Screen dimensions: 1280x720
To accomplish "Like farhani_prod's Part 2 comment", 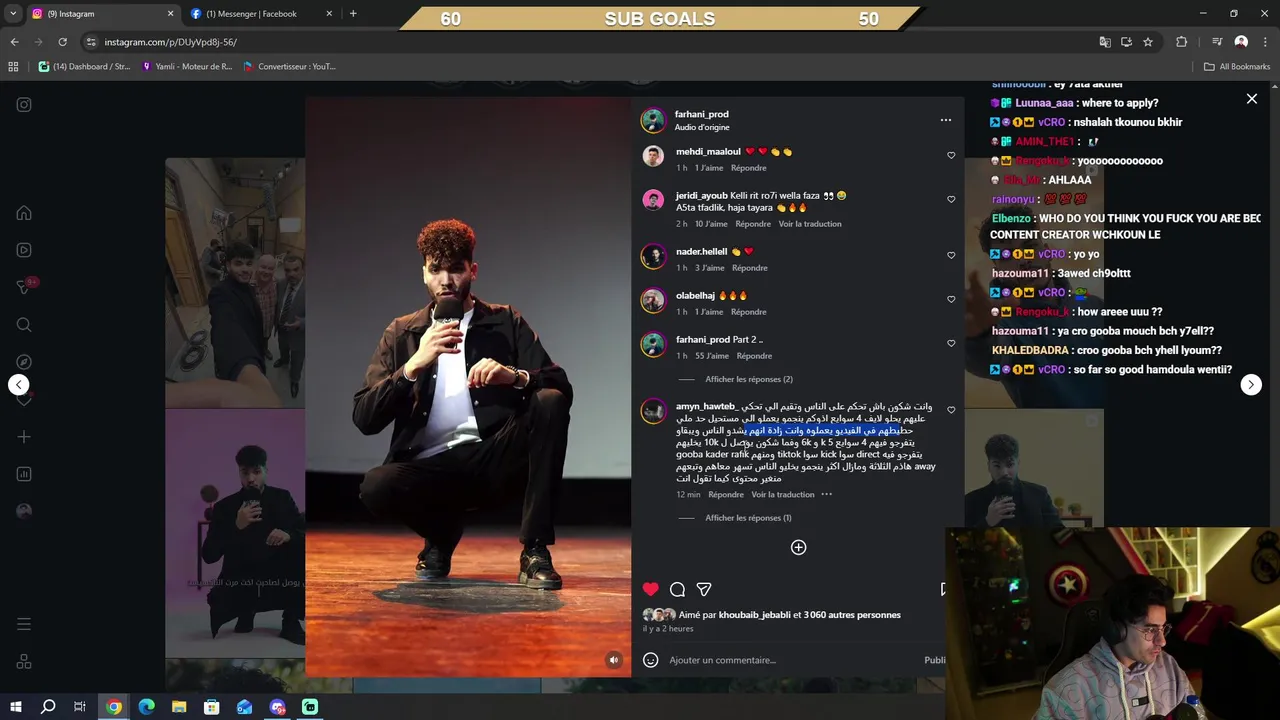I will point(951,343).
